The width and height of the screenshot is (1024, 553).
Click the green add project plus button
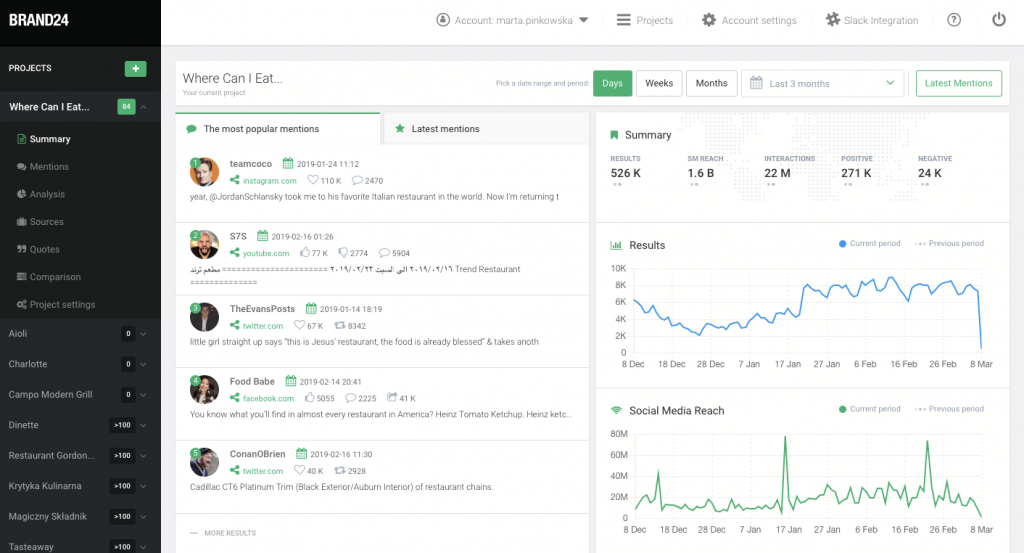point(135,69)
